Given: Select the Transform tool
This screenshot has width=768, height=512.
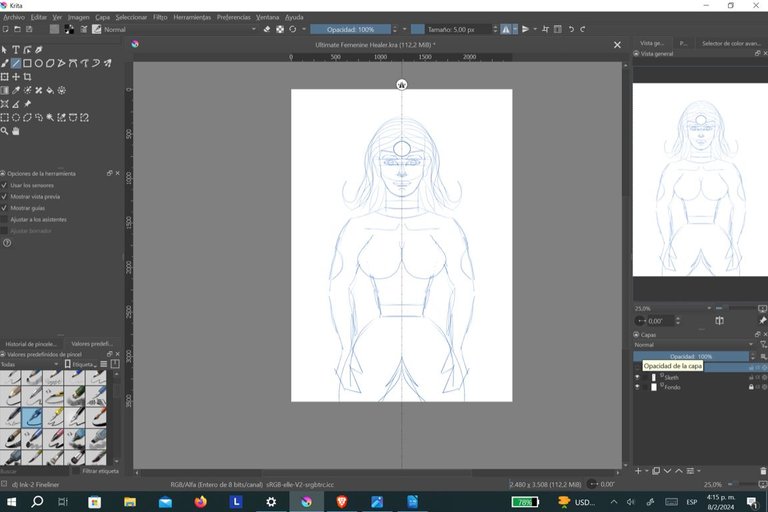Looking at the screenshot, I should coord(4,77).
